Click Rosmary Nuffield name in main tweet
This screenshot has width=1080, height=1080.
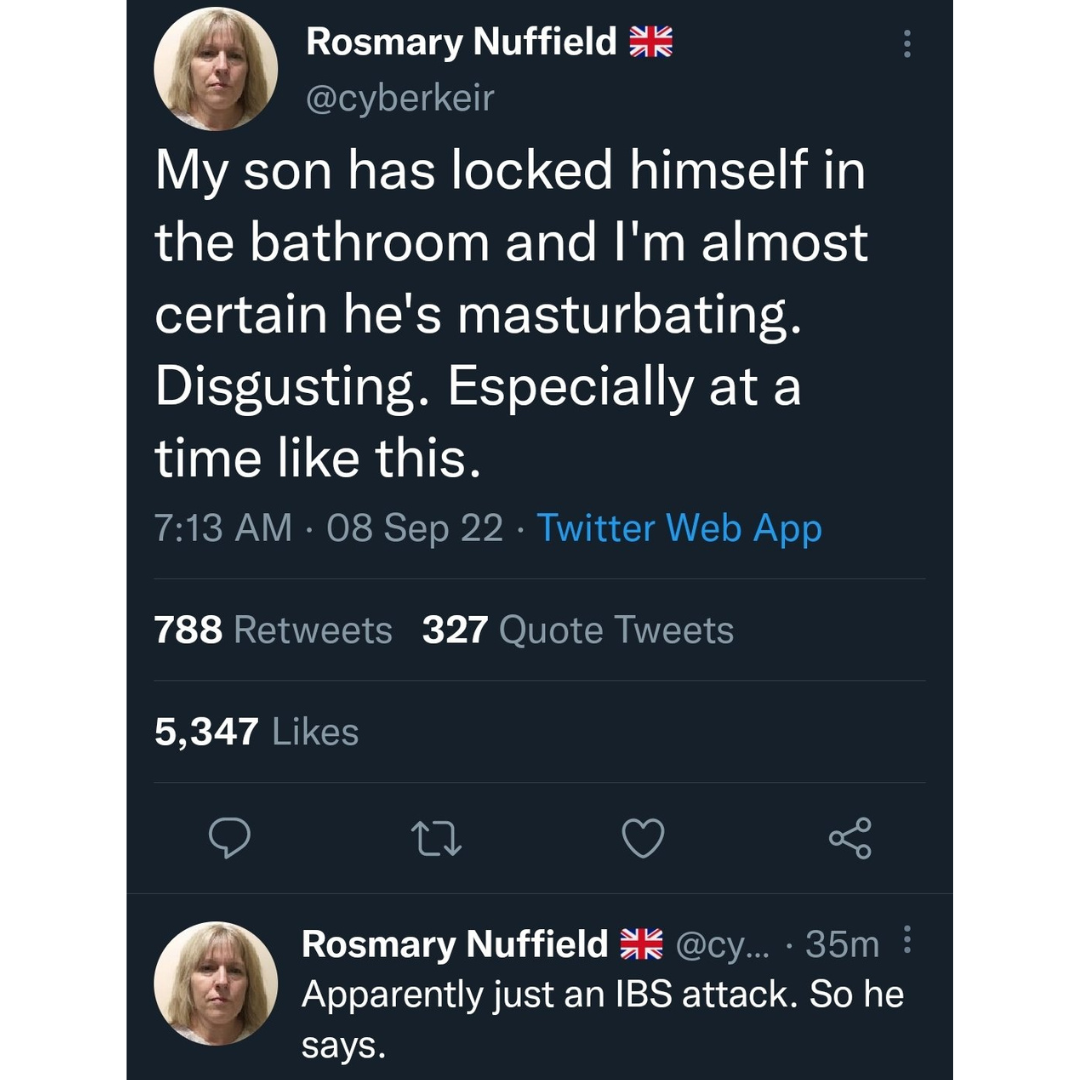pyautogui.click(x=461, y=42)
